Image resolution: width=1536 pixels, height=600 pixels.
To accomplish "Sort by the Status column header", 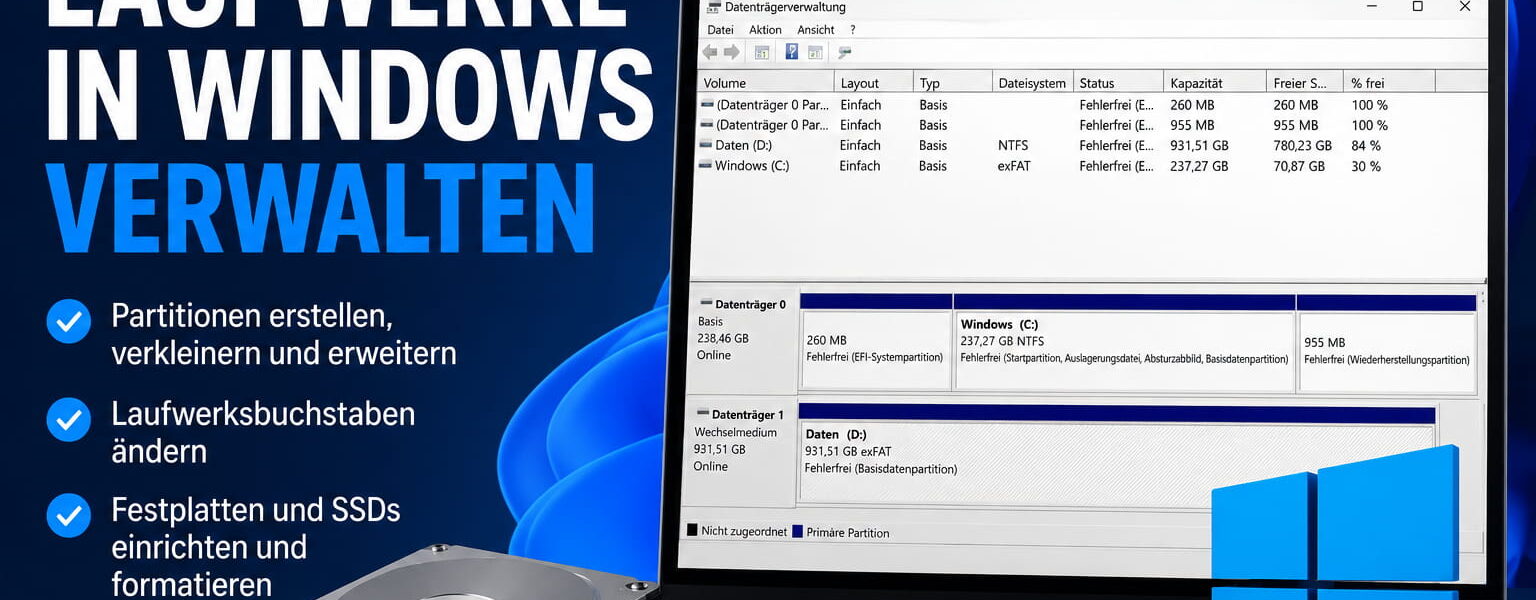I will point(1119,83).
